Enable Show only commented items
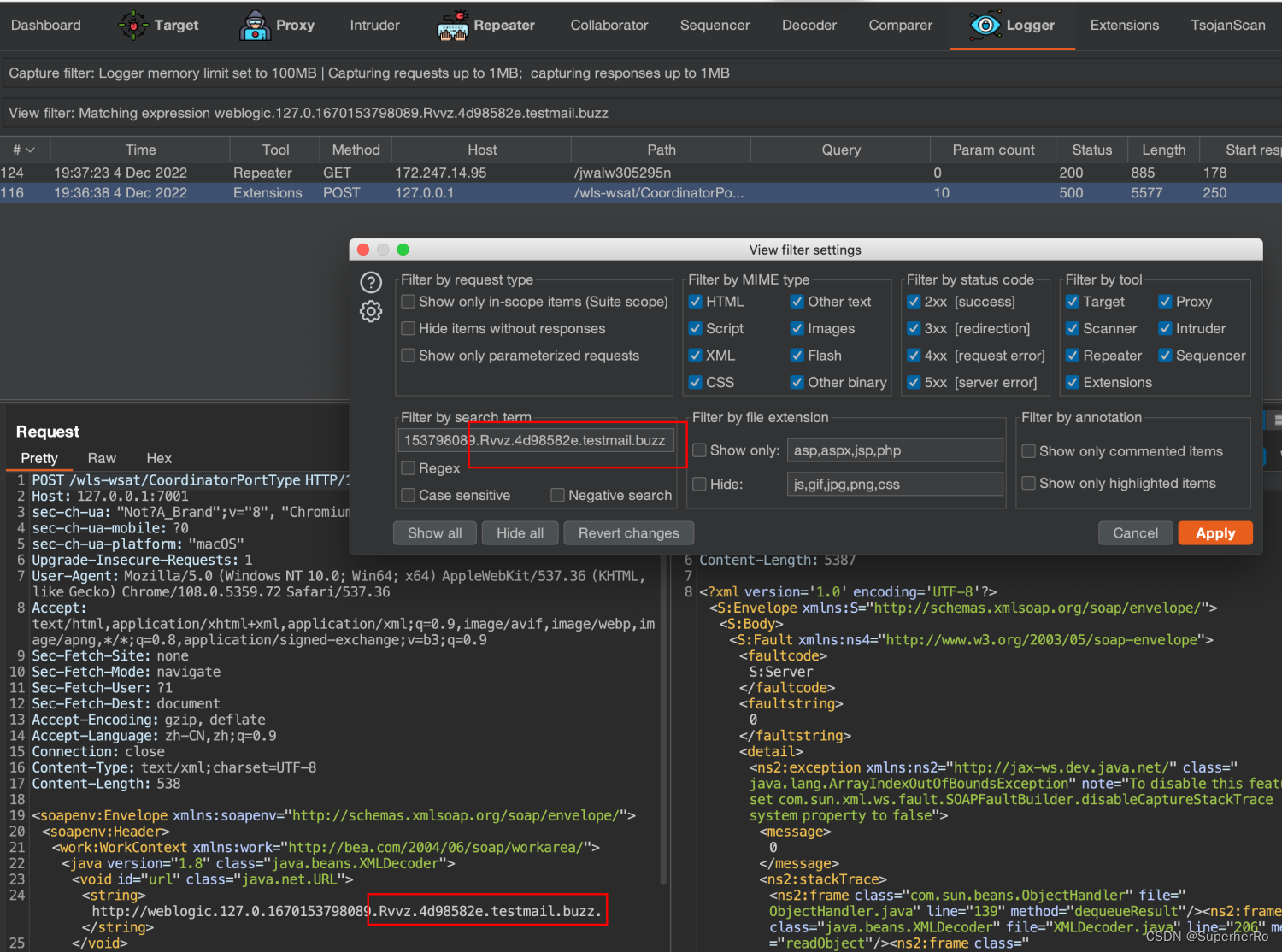Screen dimensions: 1282x952 [x=1029, y=451]
